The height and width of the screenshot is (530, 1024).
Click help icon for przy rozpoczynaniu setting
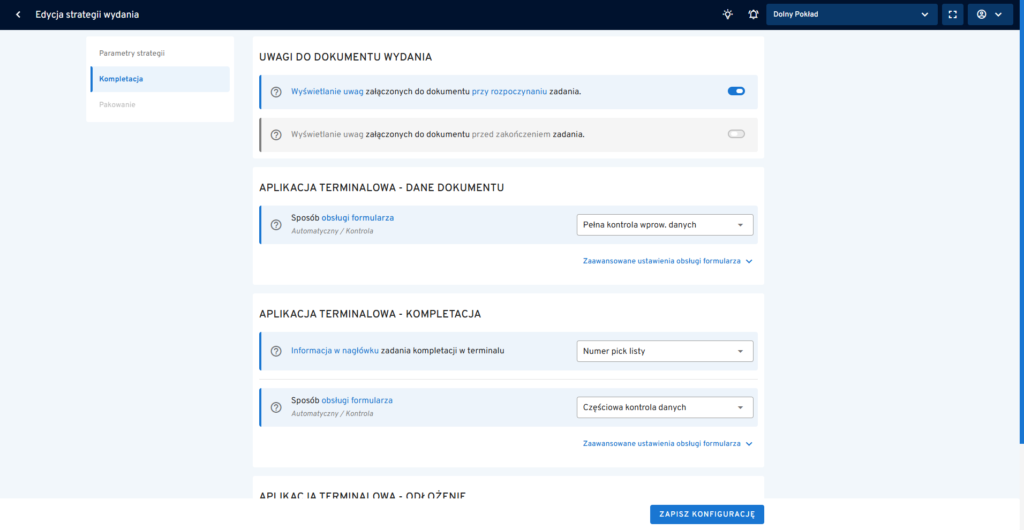click(276, 92)
